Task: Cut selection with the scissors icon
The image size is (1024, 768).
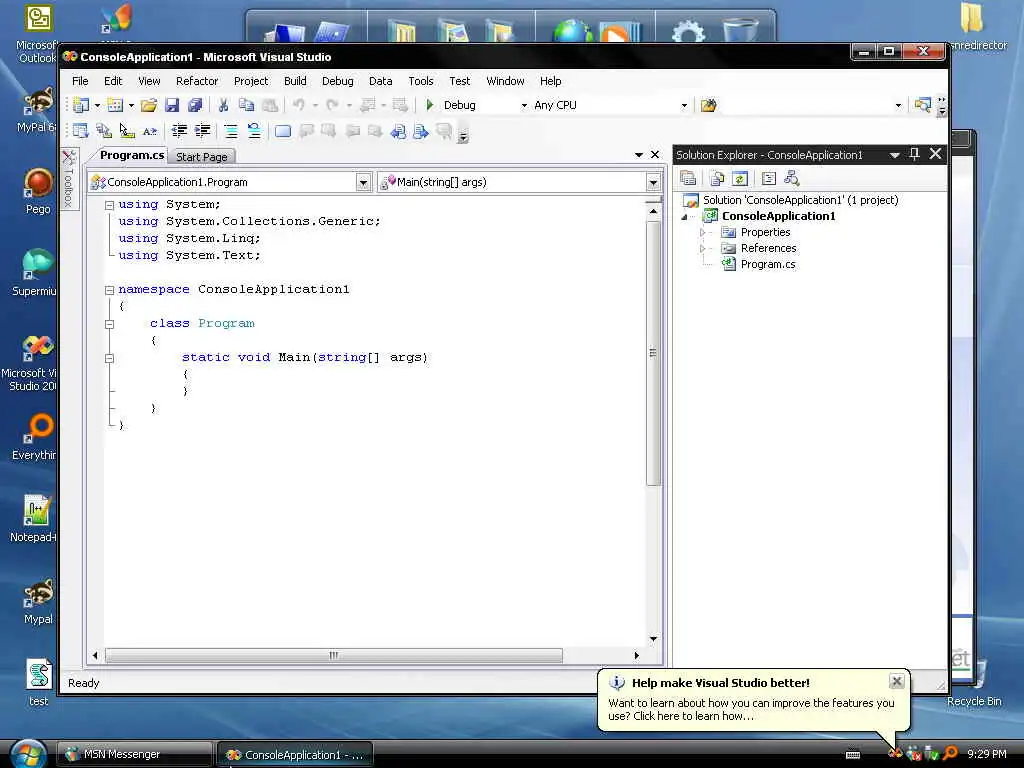Action: [x=223, y=105]
